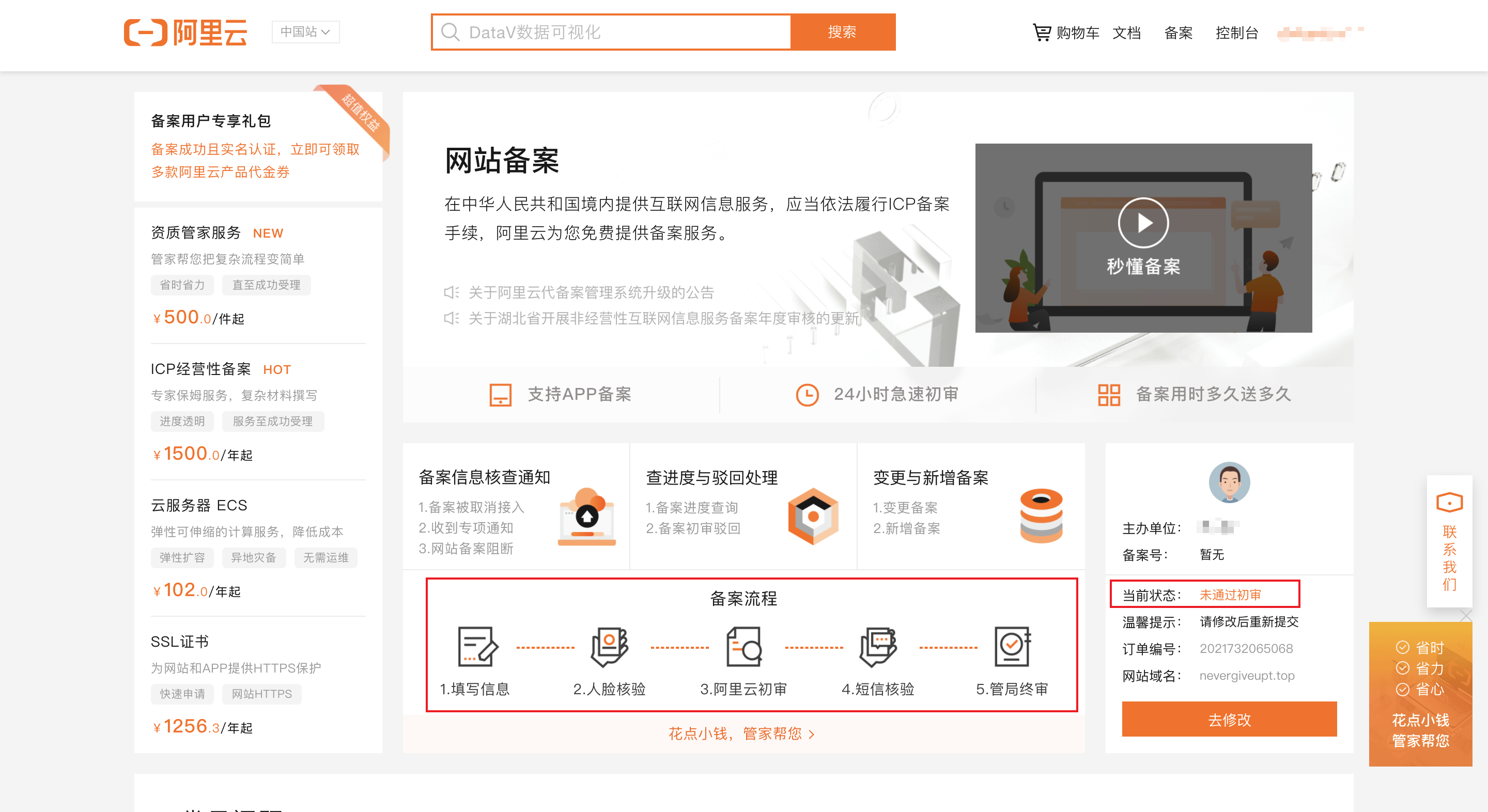Open 文档 in top navigation
The width and height of the screenshot is (1488, 812).
click(1126, 33)
